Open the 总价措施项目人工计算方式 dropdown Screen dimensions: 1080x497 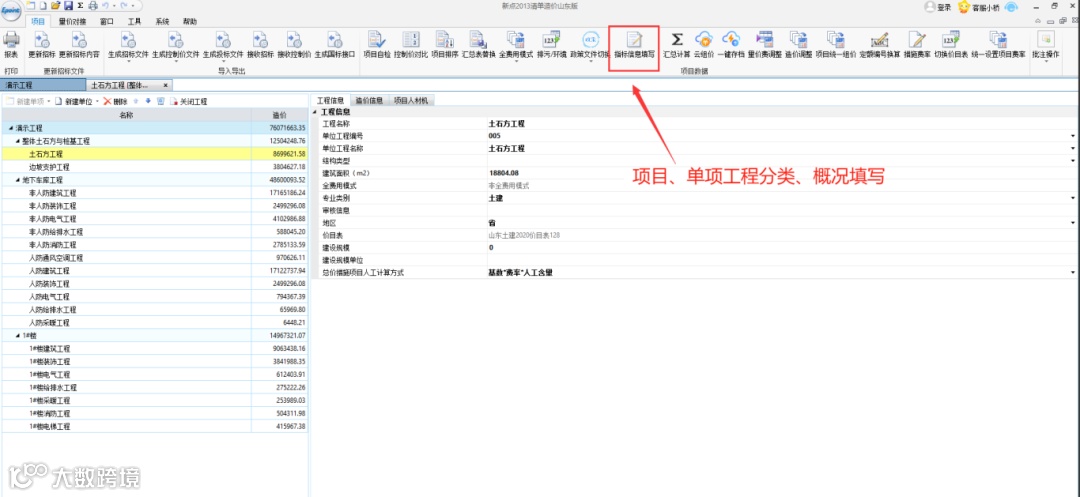click(1072, 273)
